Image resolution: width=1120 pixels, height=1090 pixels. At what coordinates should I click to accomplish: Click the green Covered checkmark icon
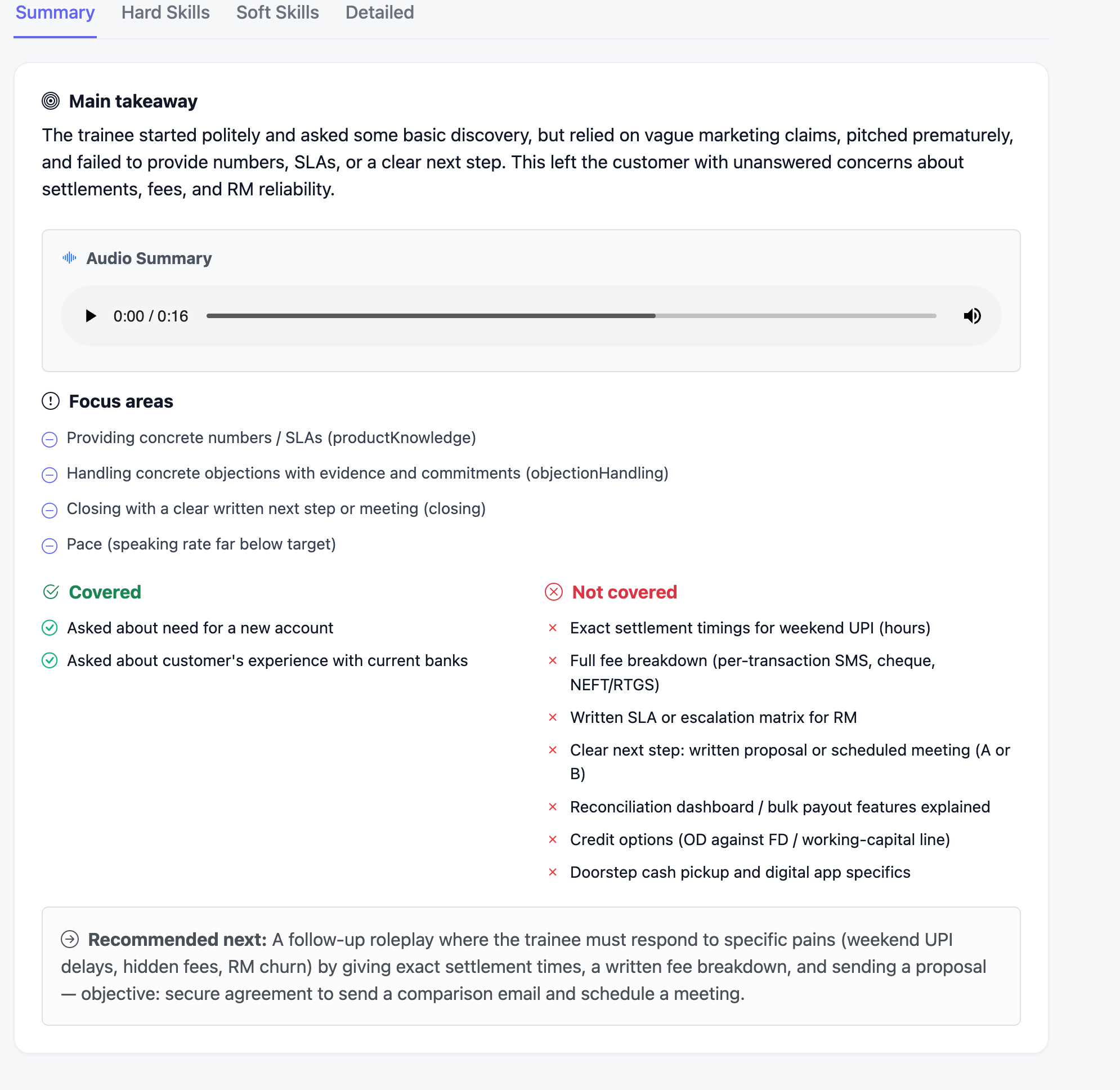[x=51, y=592]
